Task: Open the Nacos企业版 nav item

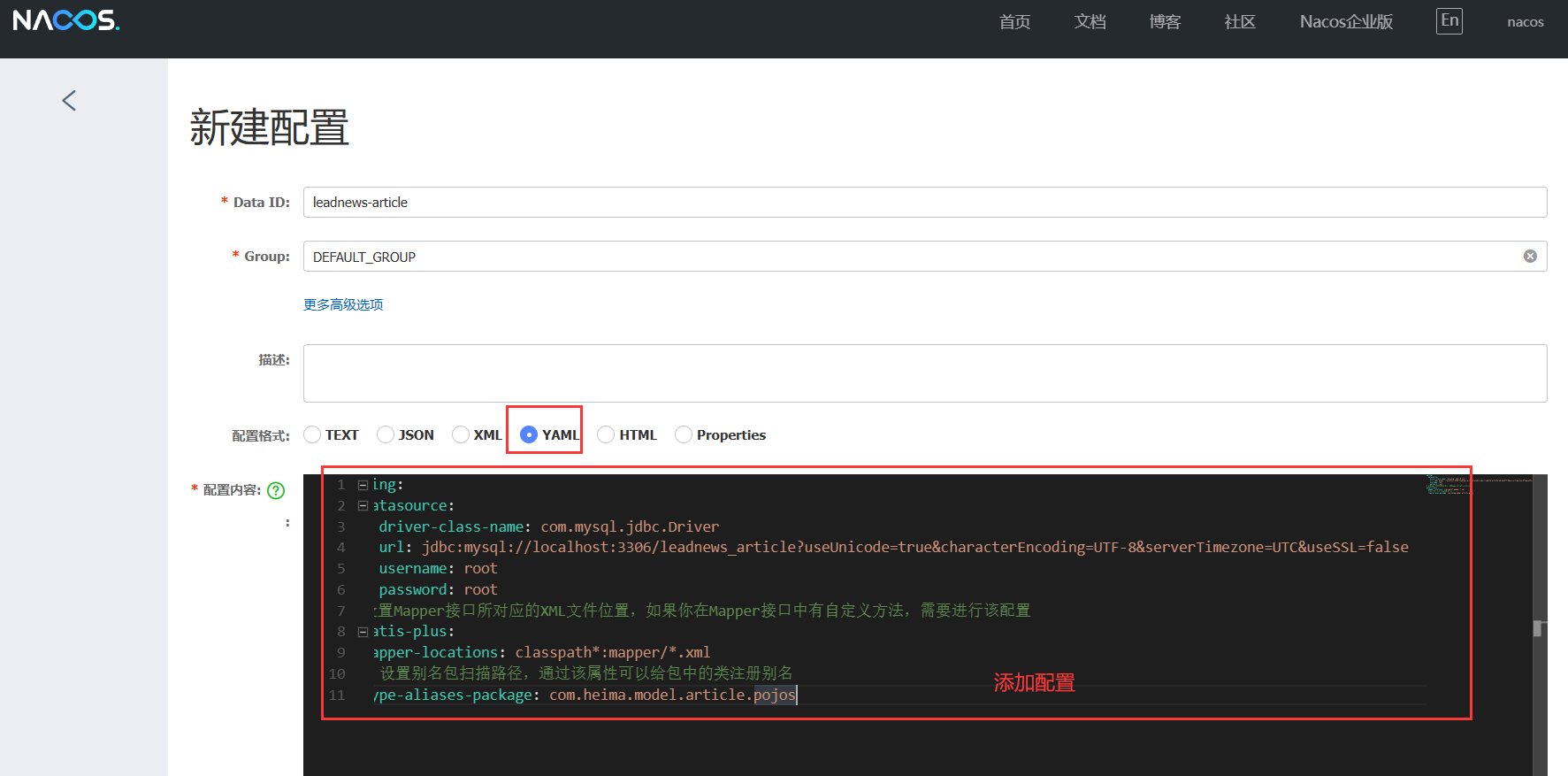Action: click(1346, 21)
